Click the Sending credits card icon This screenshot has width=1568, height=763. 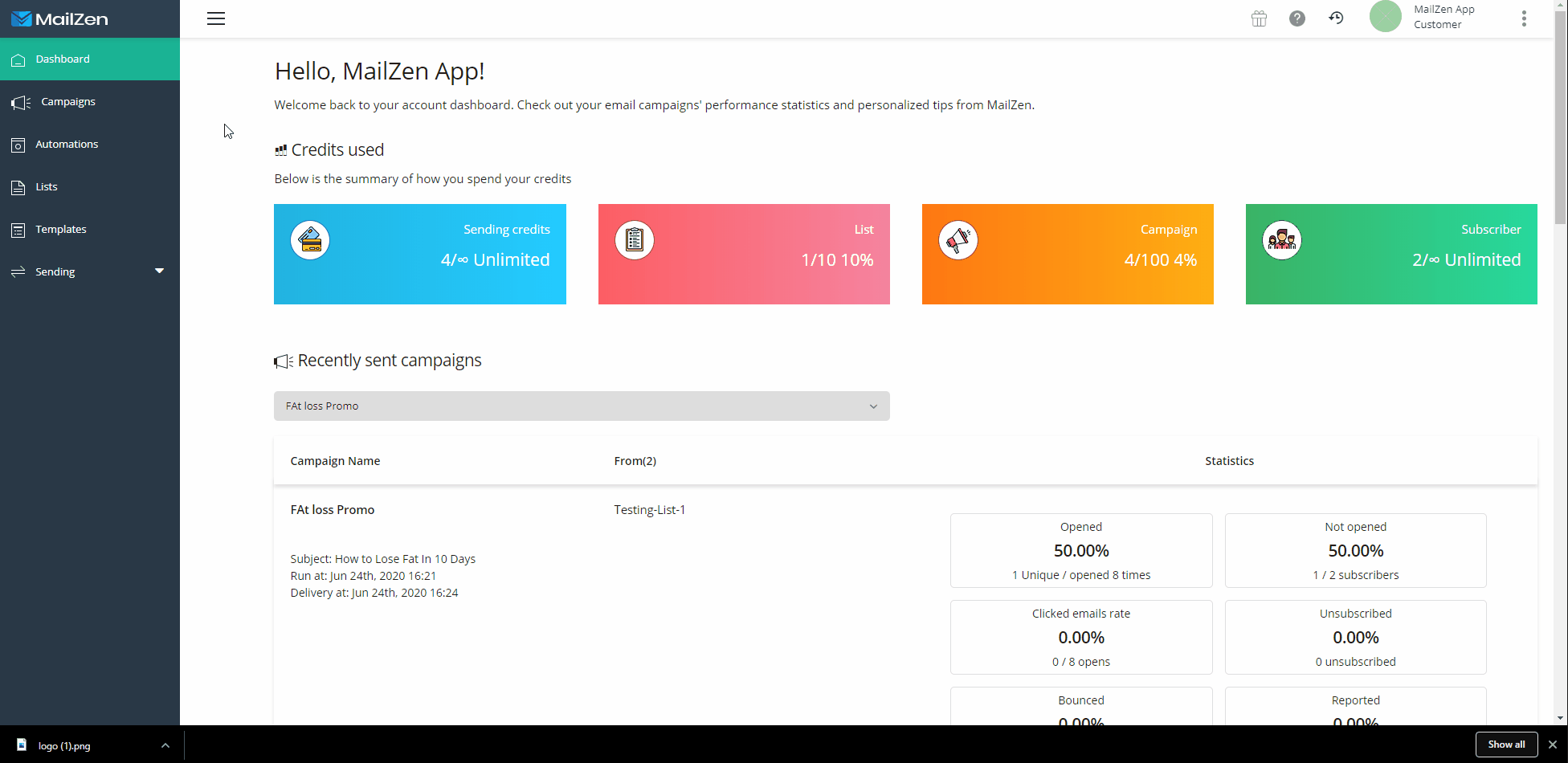pyautogui.click(x=310, y=239)
